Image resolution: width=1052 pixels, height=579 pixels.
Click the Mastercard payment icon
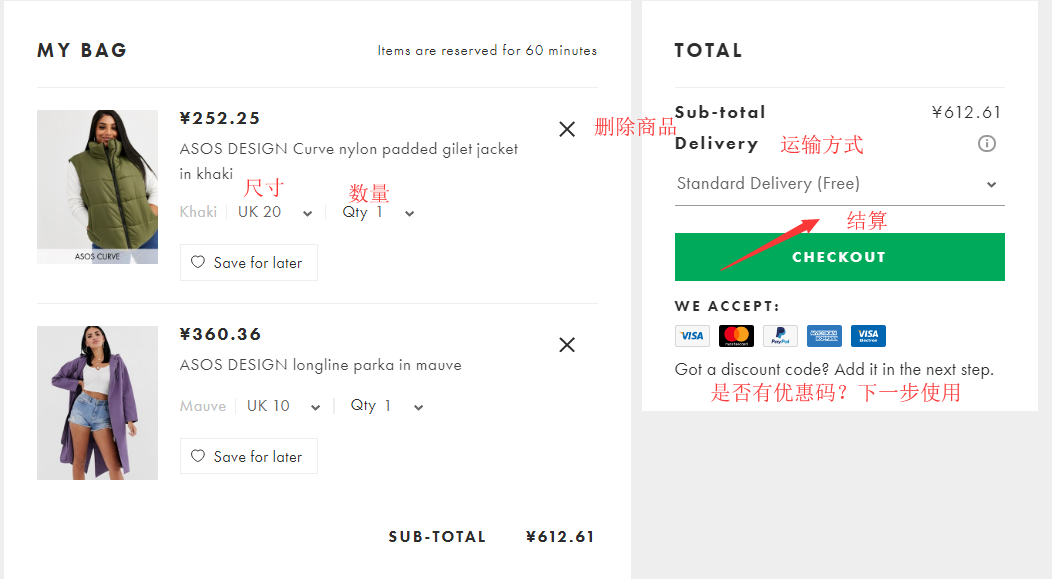pyautogui.click(x=736, y=336)
